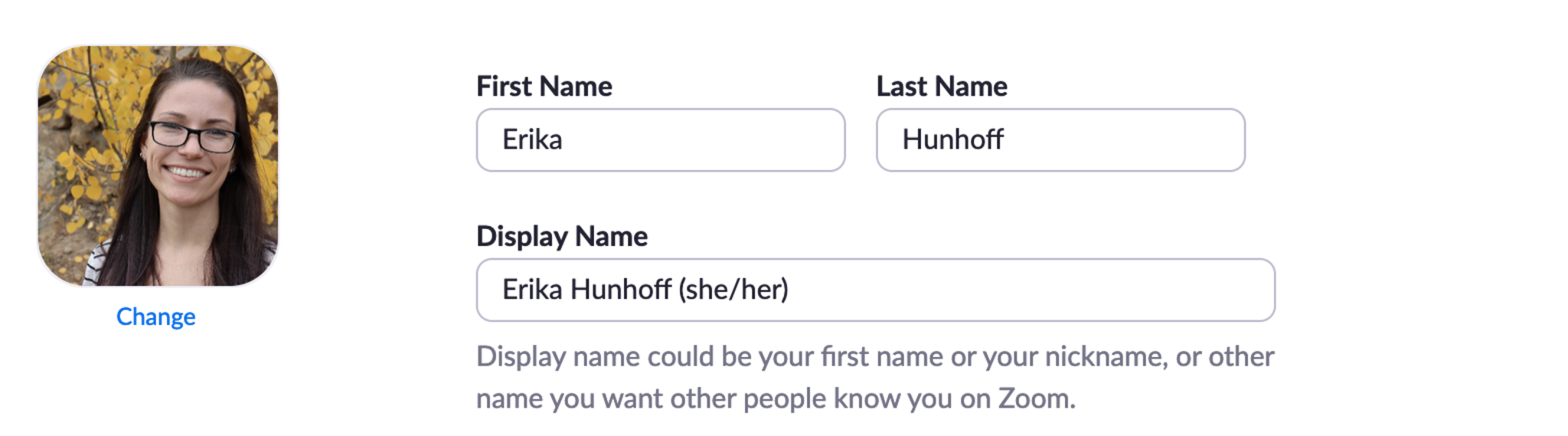Image resolution: width=1568 pixels, height=436 pixels.
Task: Place cursor on "Hunhoff" in Last Name field
Action: (952, 140)
